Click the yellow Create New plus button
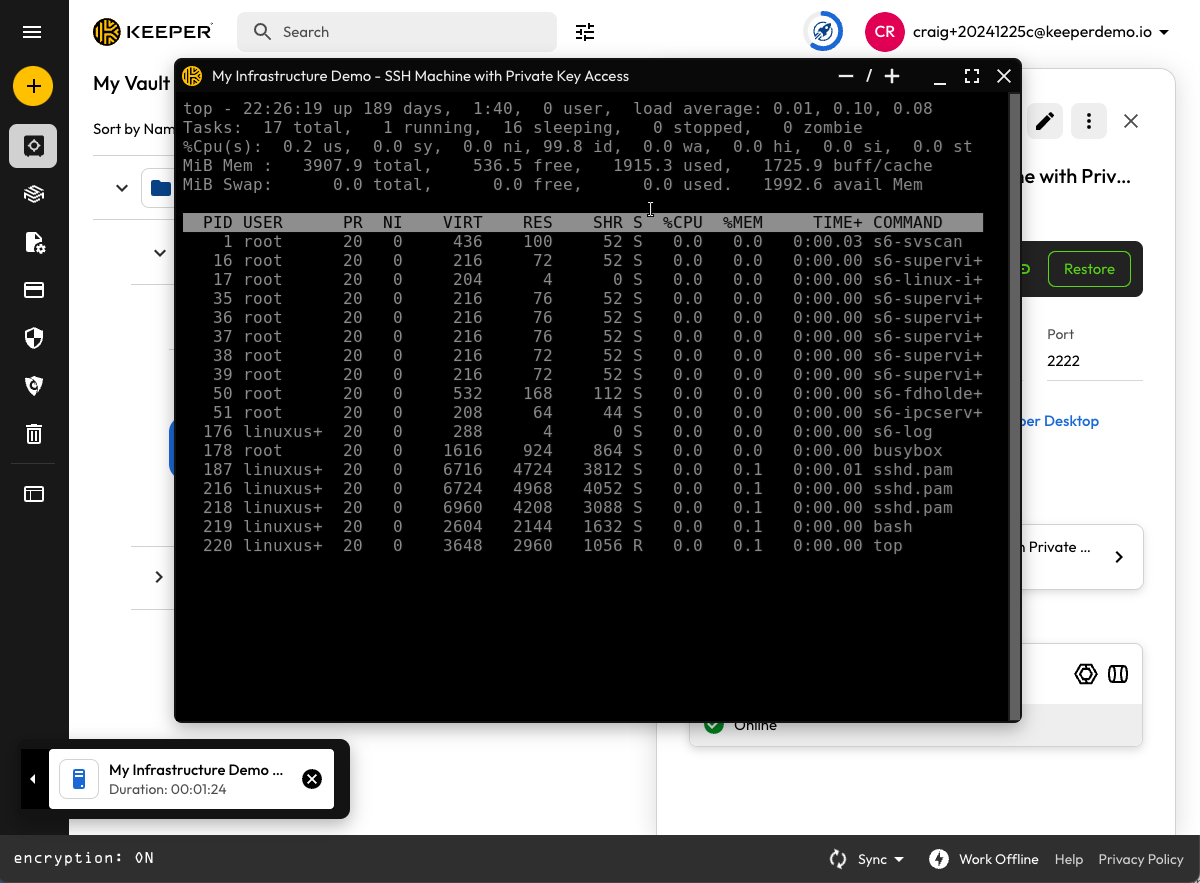The image size is (1200, 883). (x=33, y=86)
